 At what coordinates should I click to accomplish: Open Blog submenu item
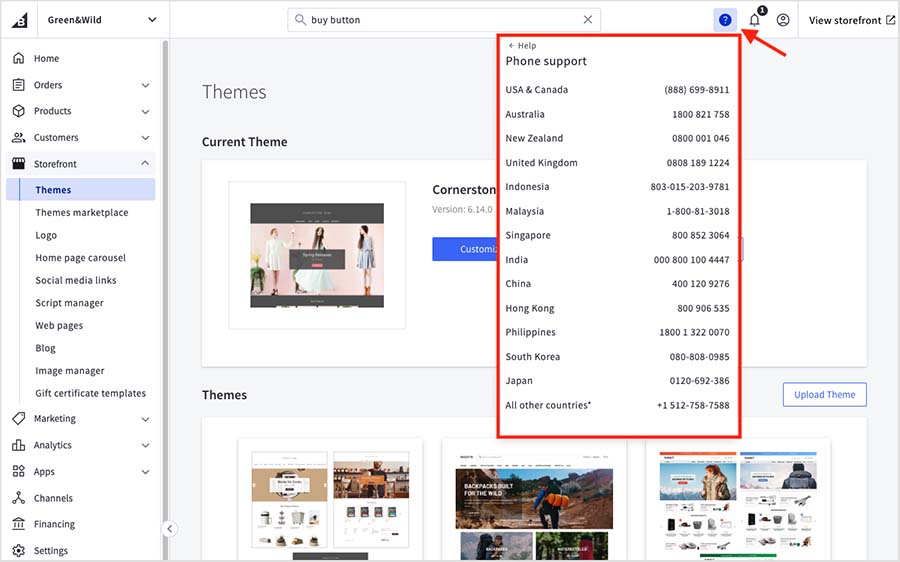coord(45,348)
